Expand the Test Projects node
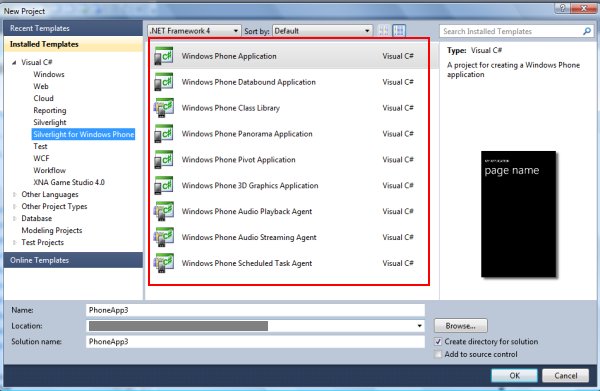This screenshot has height=391, width=600. (14, 243)
